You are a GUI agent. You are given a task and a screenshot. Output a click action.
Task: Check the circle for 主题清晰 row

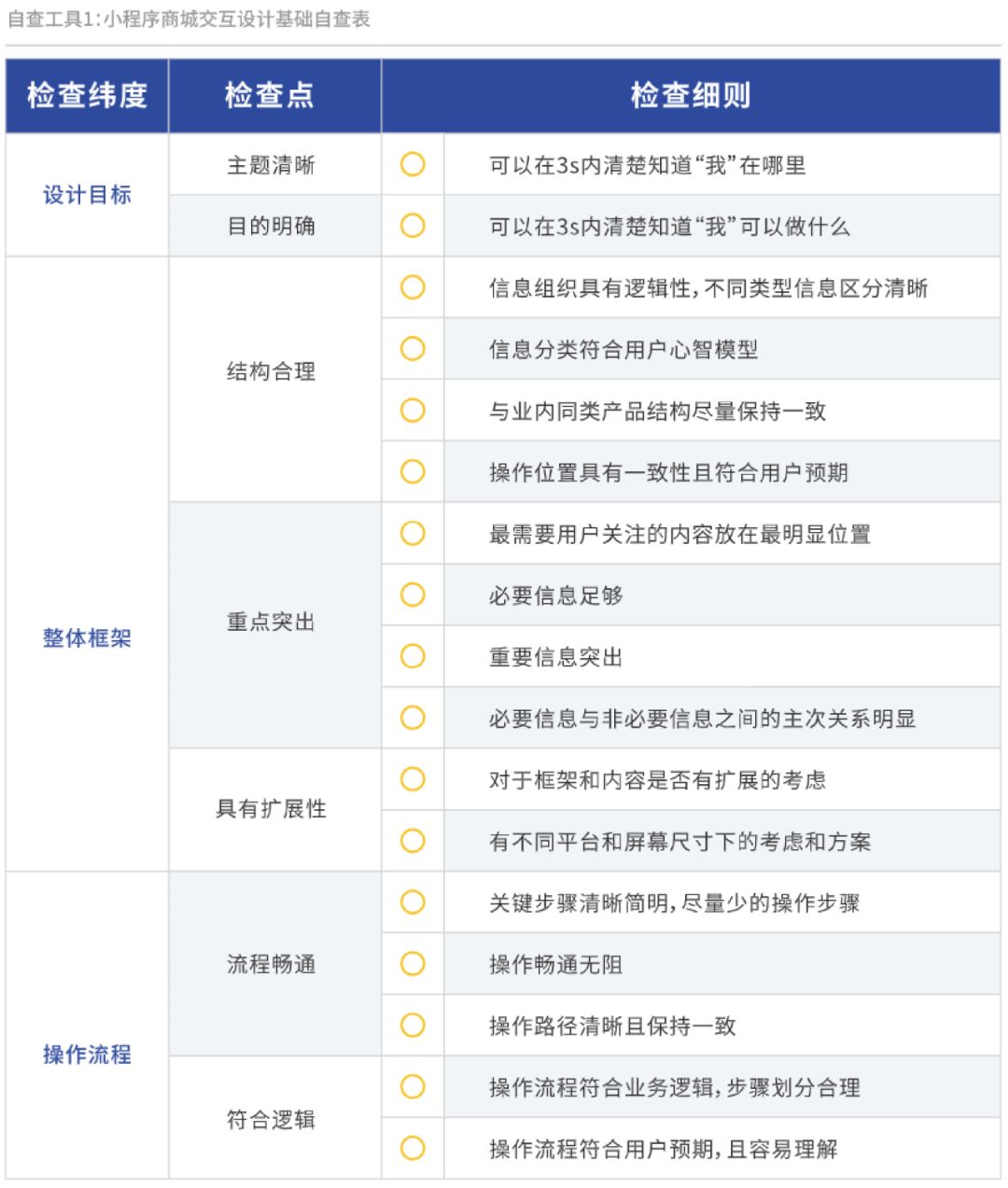(413, 164)
